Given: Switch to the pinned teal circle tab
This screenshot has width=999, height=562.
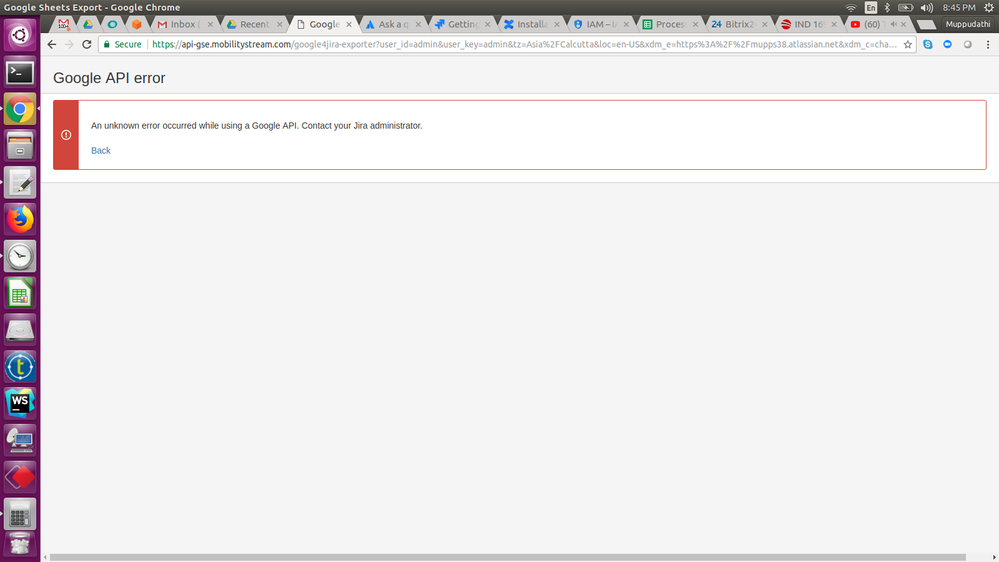Looking at the screenshot, I should (112, 24).
